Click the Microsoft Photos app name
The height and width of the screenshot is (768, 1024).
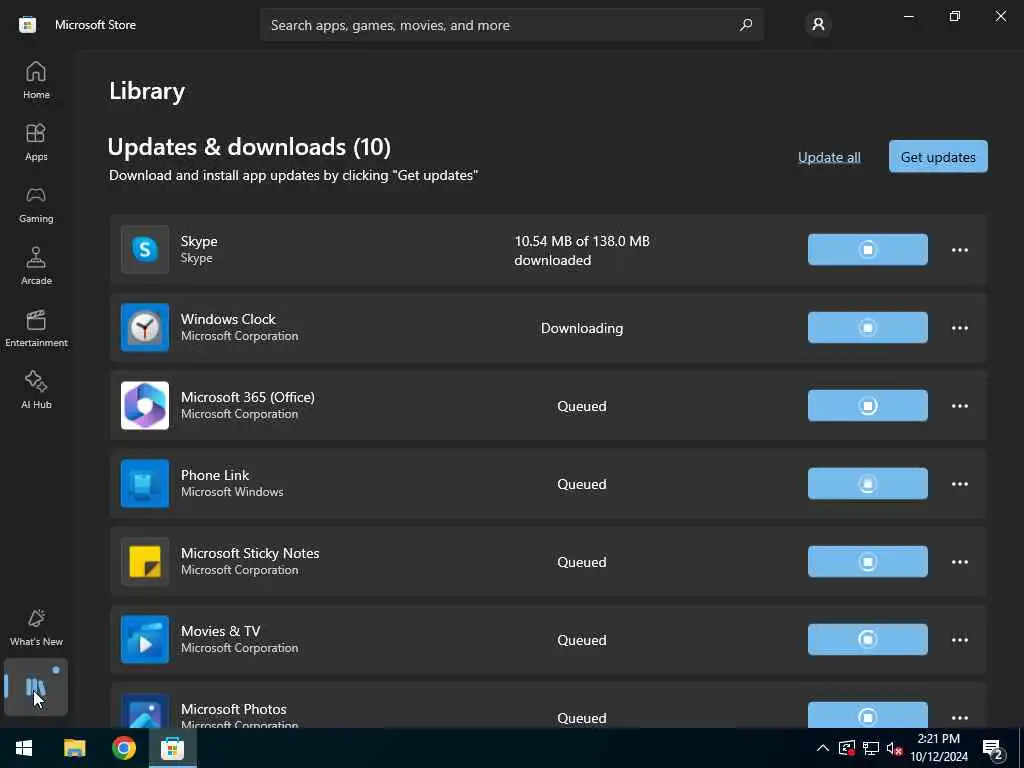[x=234, y=709]
